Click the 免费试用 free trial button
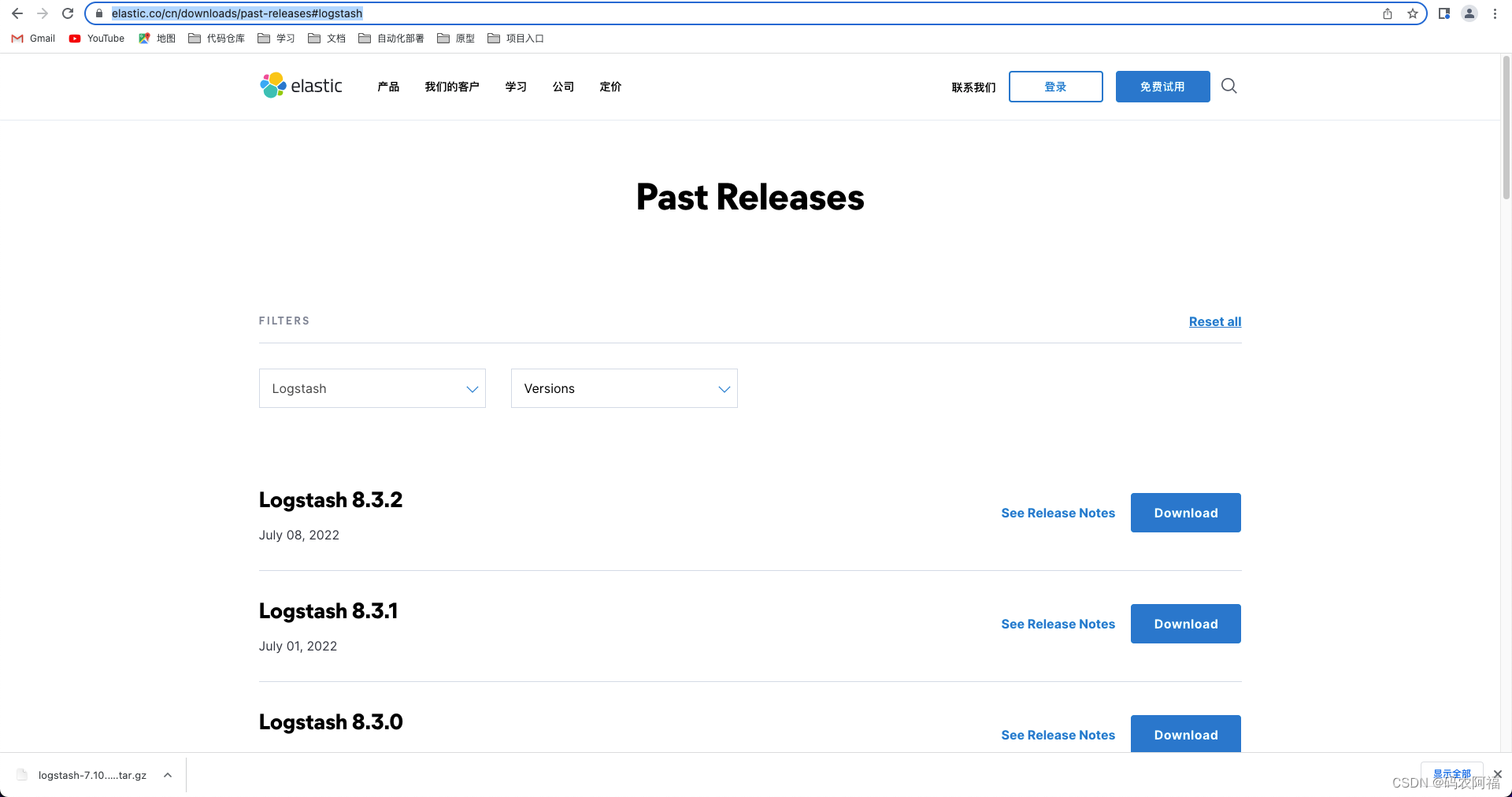The width and height of the screenshot is (1512, 797). coord(1163,87)
